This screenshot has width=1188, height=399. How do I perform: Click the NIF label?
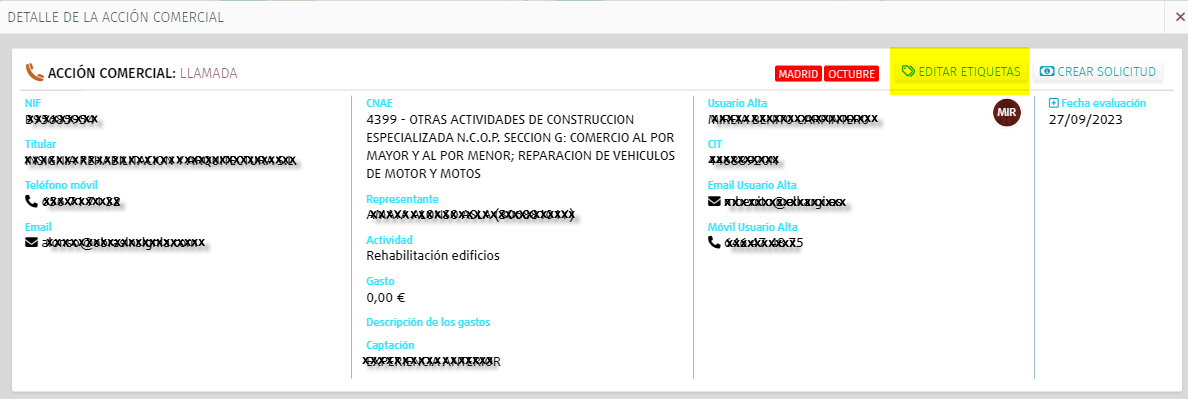pyautogui.click(x=33, y=103)
